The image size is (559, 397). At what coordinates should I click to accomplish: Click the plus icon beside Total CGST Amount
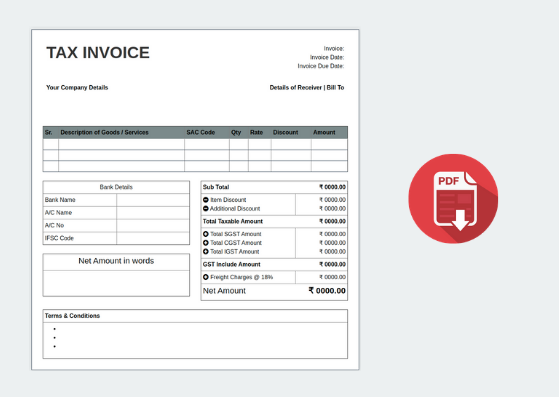click(206, 243)
